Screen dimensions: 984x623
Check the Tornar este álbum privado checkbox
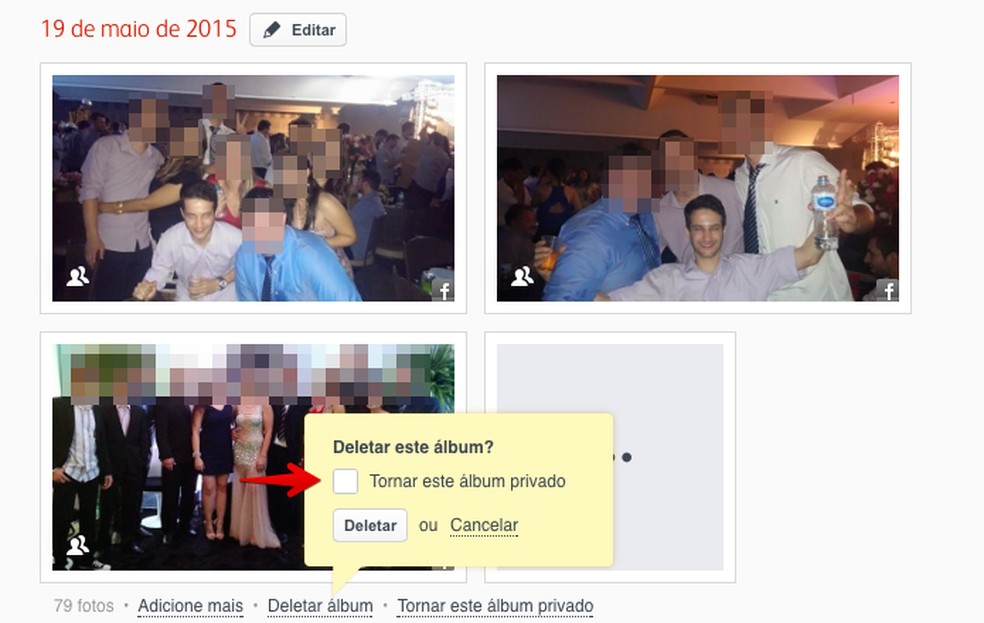[345, 481]
